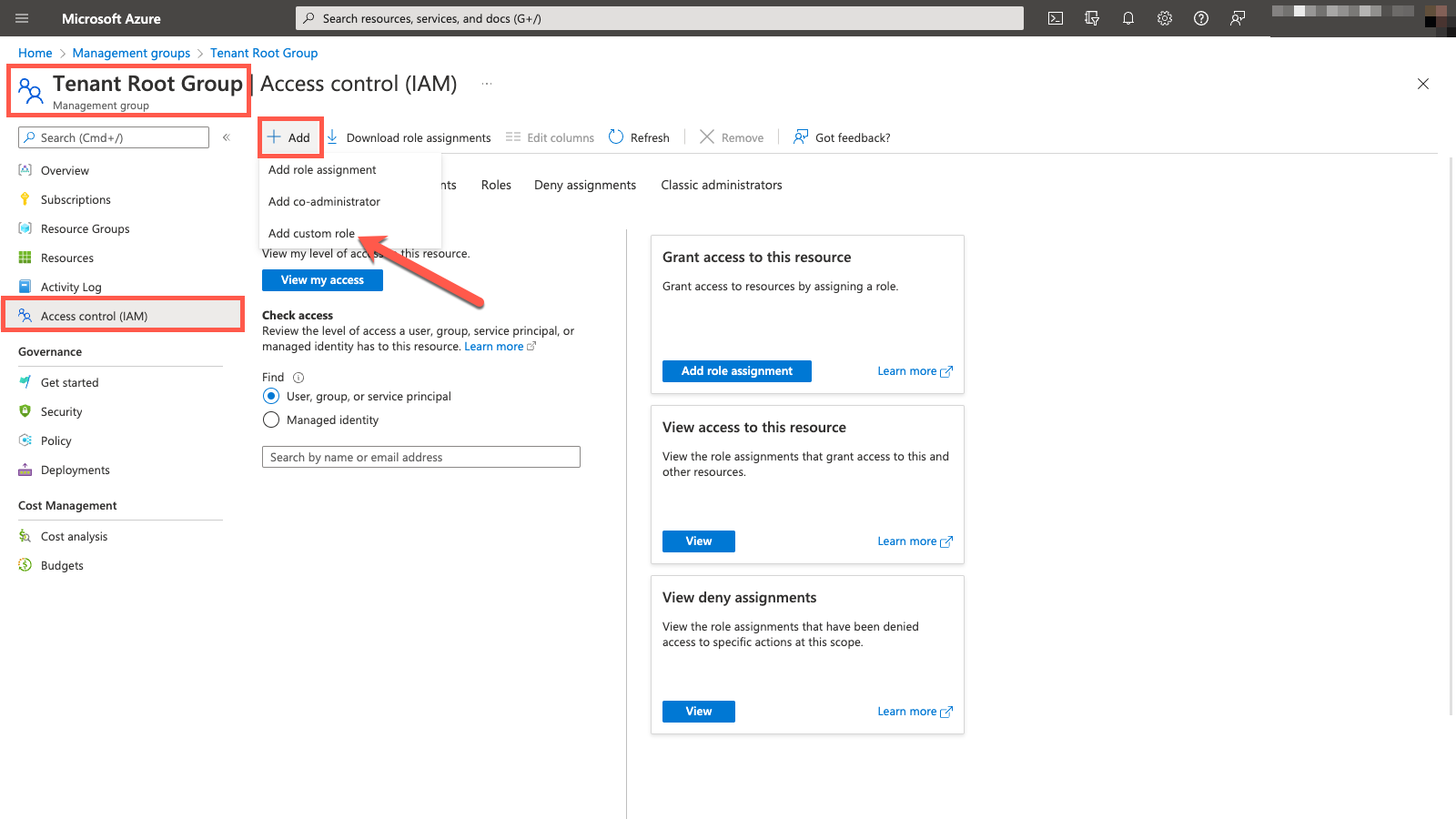Image resolution: width=1456 pixels, height=819 pixels.
Task: Click the Download role assignments arrow icon
Action: coord(332,137)
